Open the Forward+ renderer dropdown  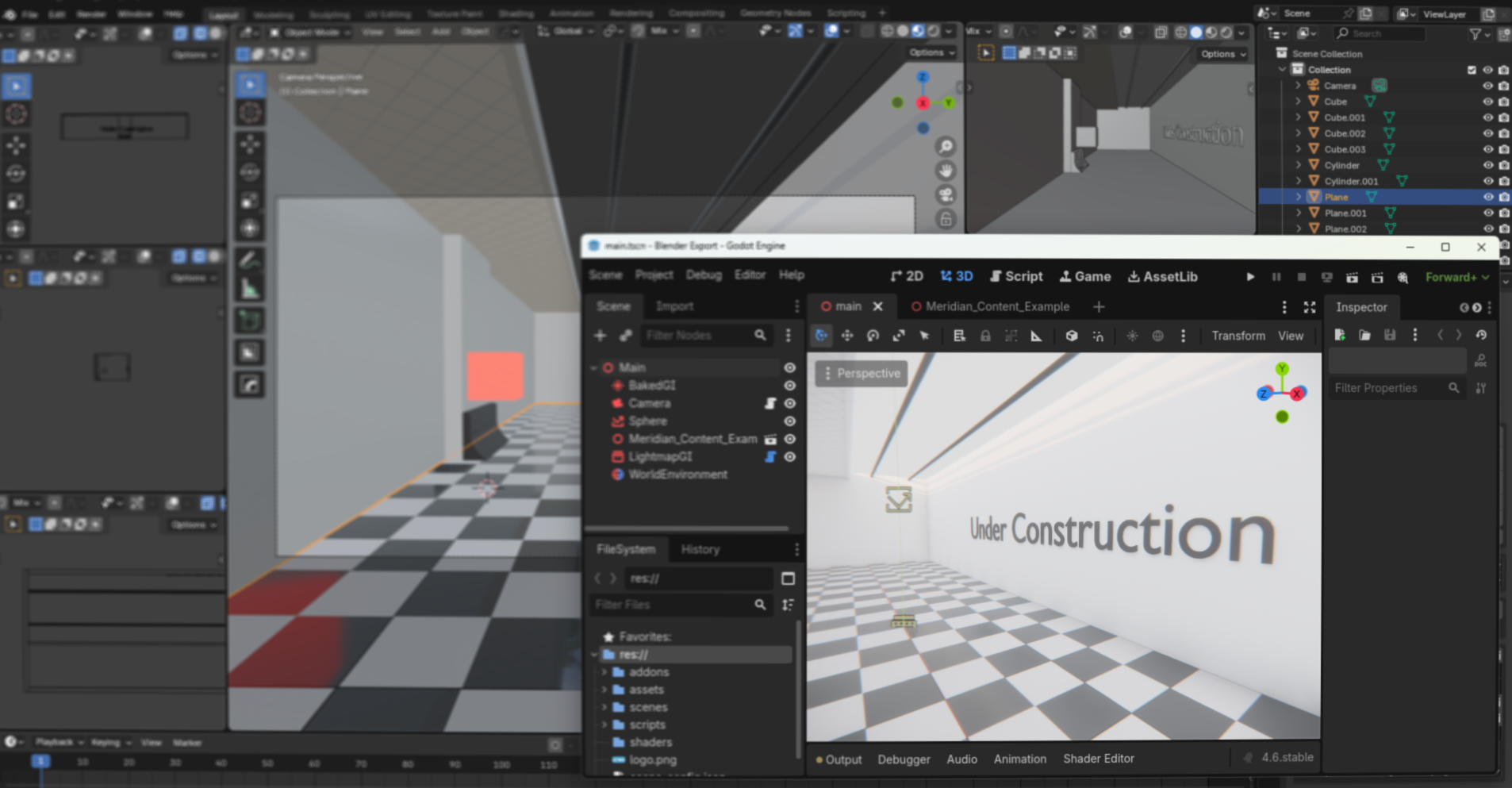pos(1457,277)
